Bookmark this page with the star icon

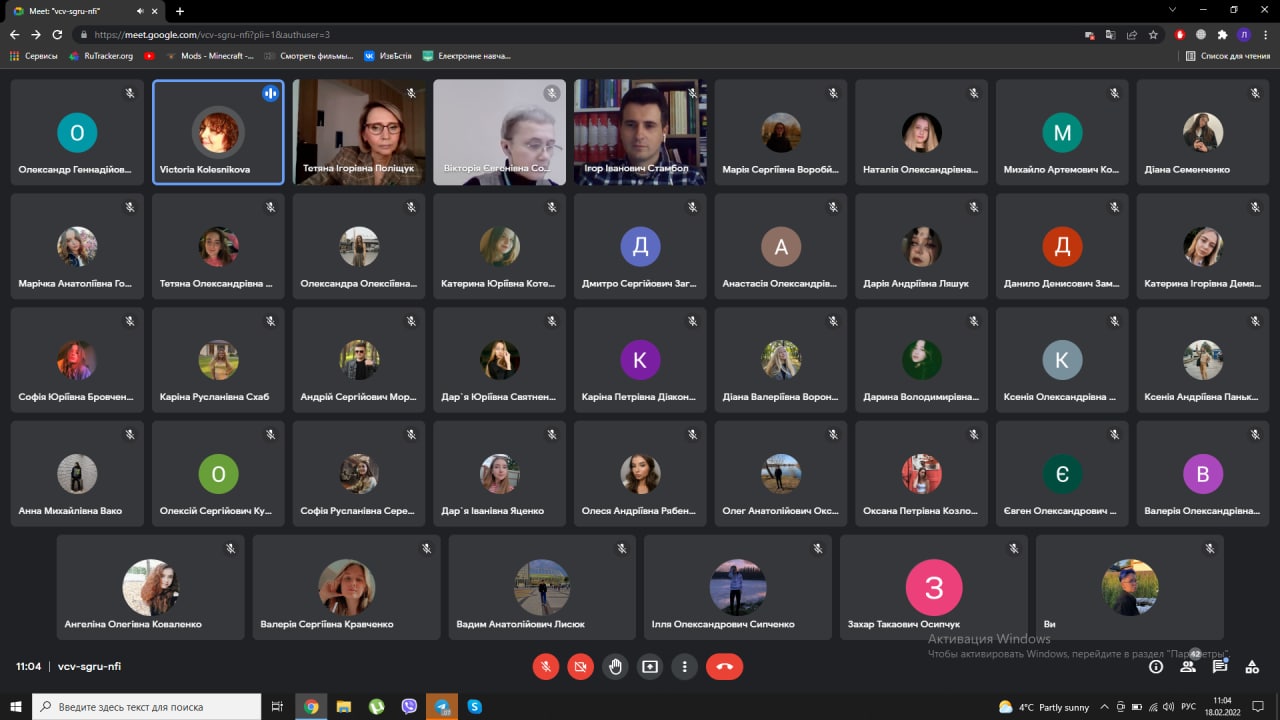pos(1153,34)
